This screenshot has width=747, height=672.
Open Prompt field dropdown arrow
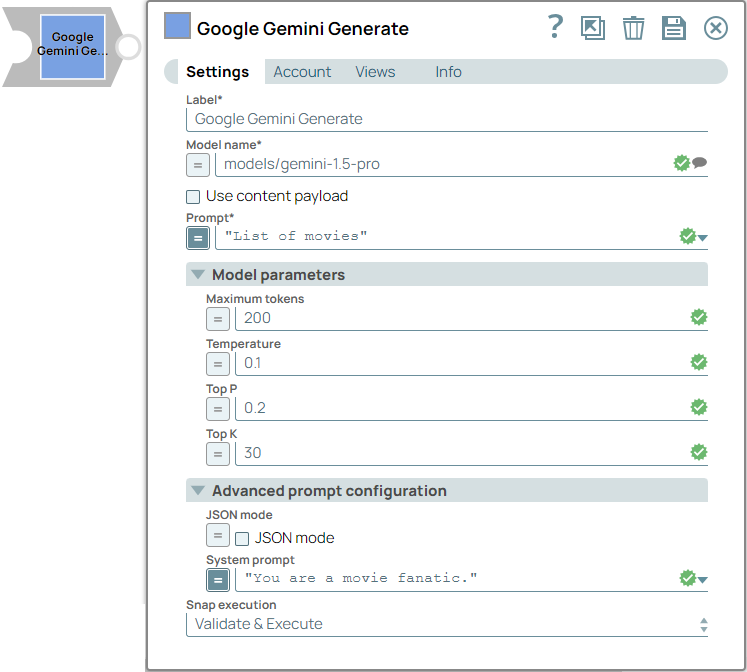point(703,237)
